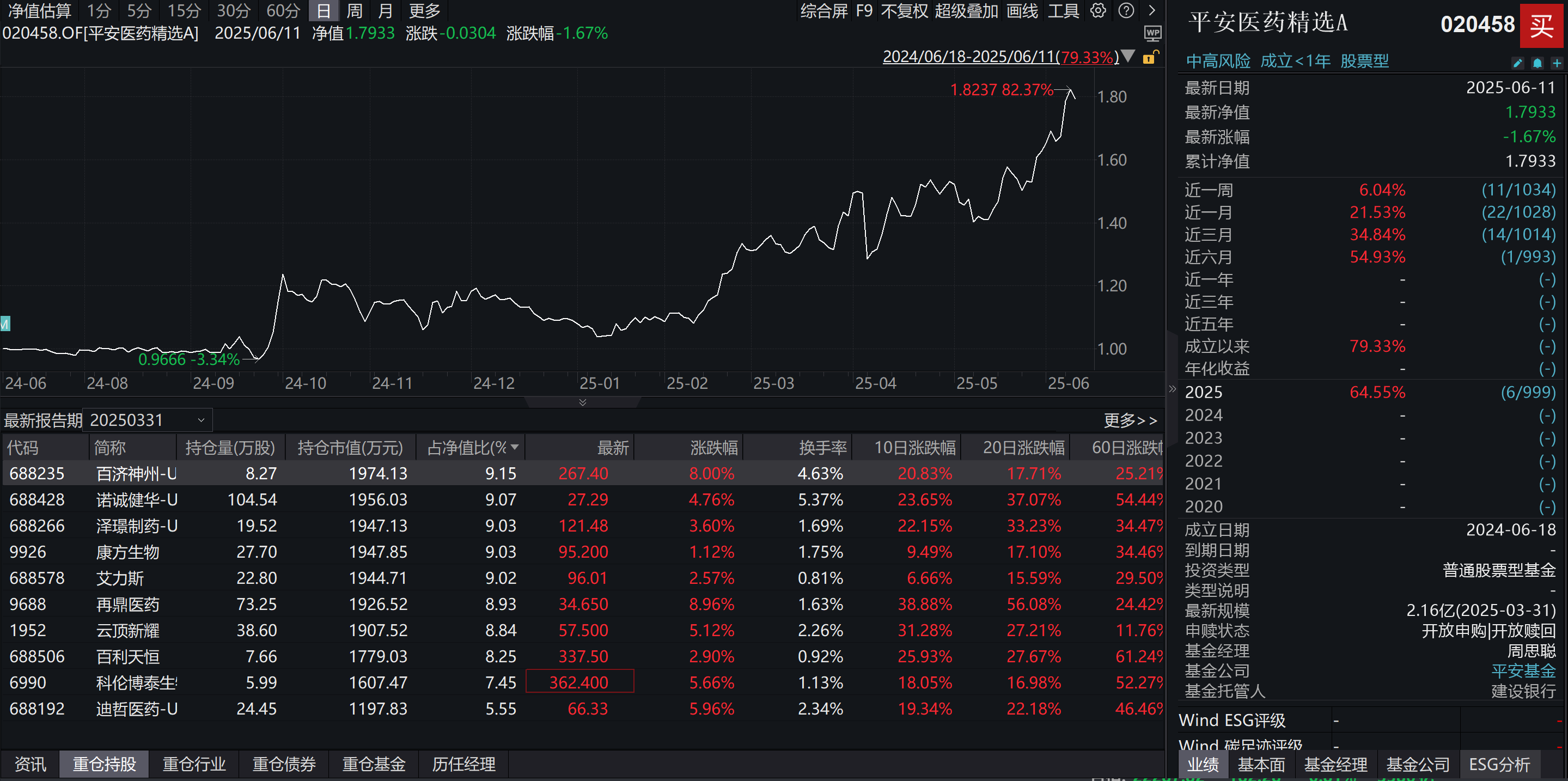Sort by 持仓量(万股) column header
1568x781 pixels.
tap(230, 448)
